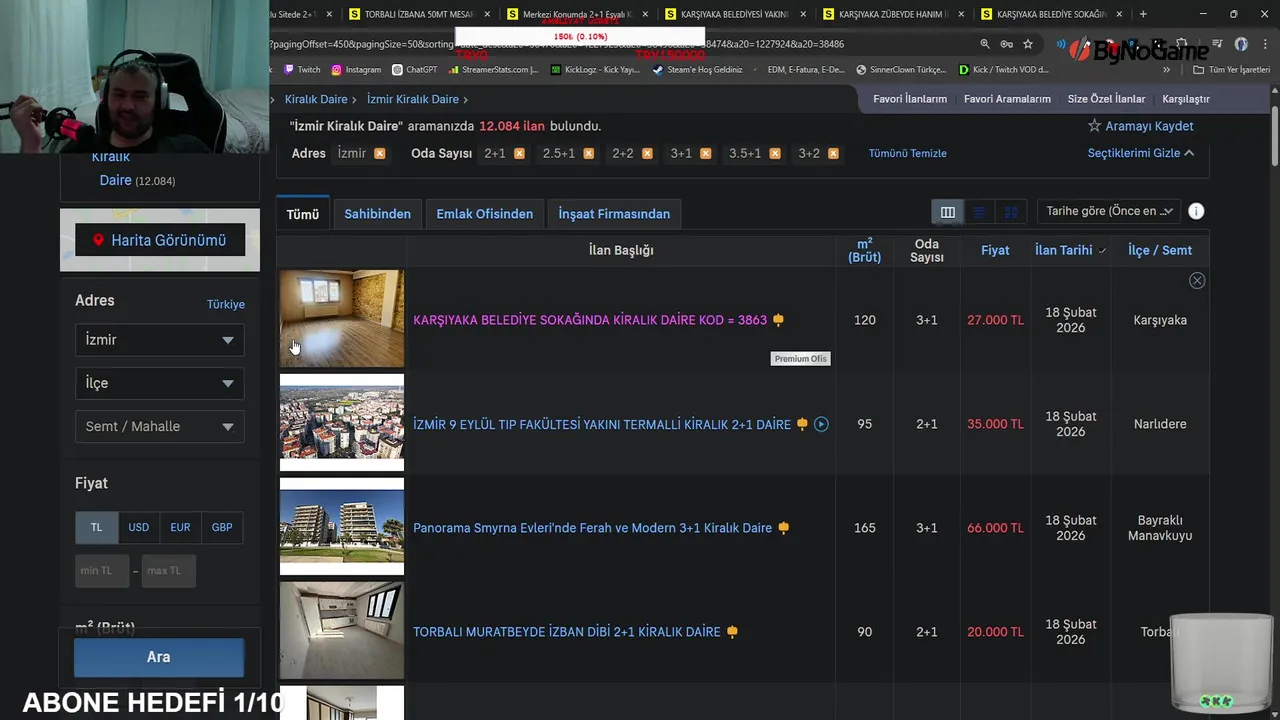Open the ChatGPT bookmark
Viewport: 1280px width, 720px height.
(415, 70)
